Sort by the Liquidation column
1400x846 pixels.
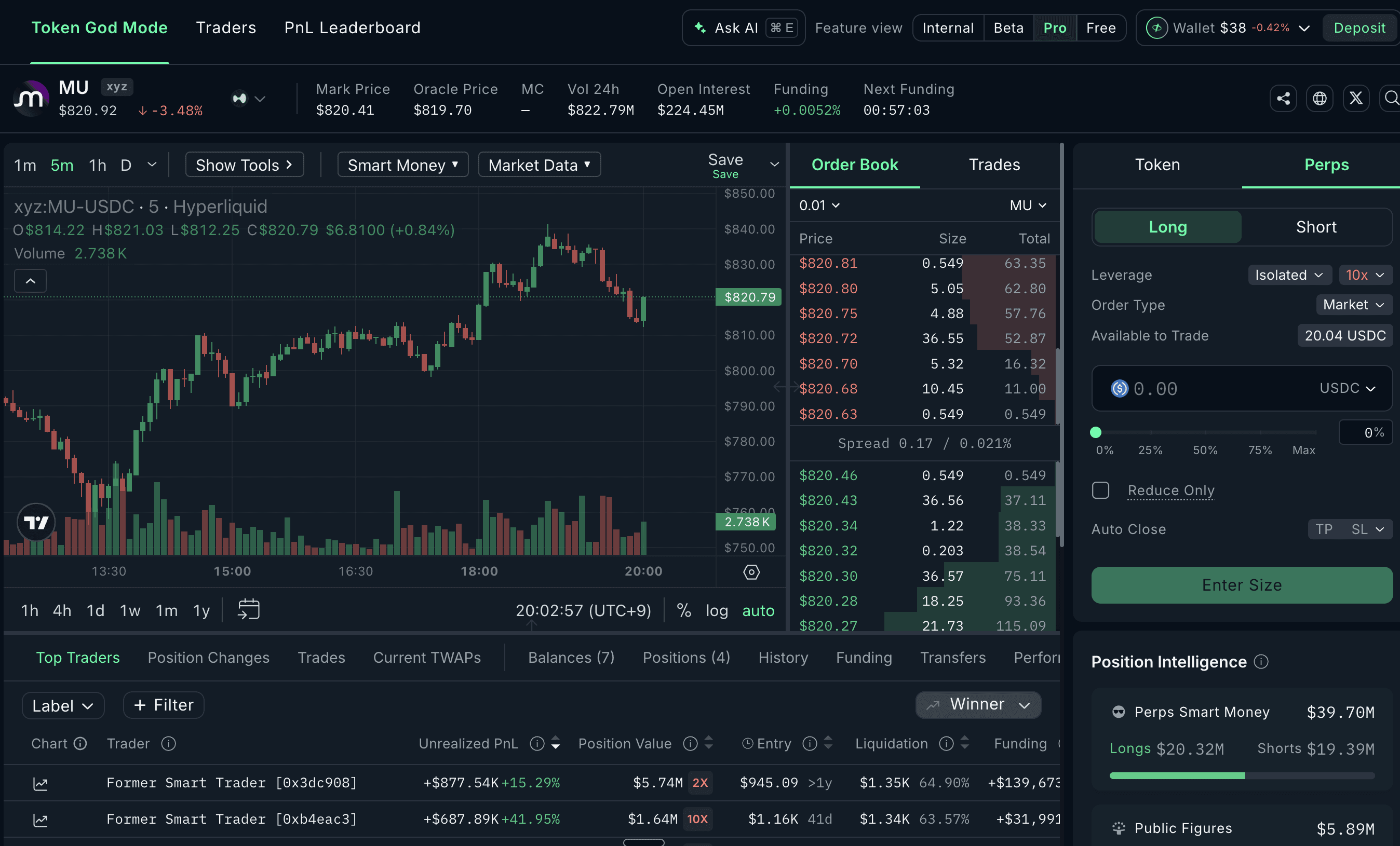[964, 743]
